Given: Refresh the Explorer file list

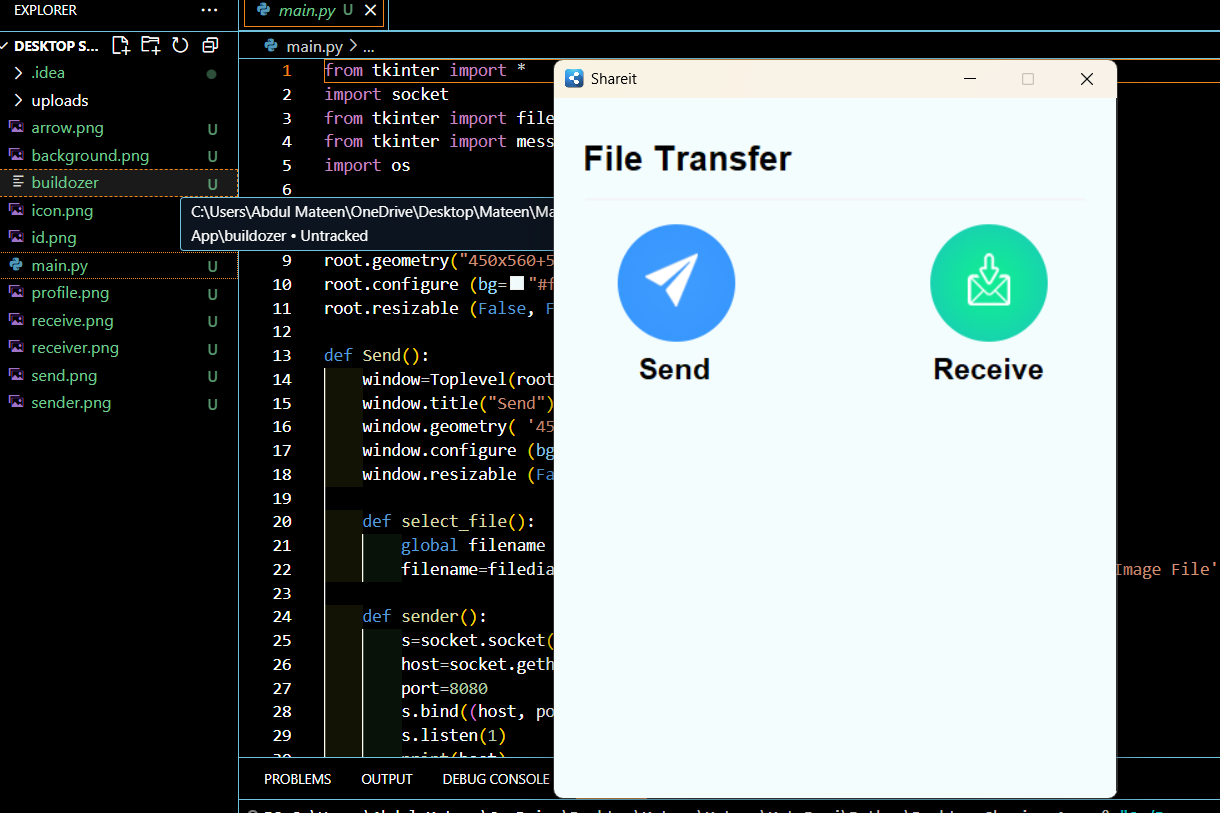Looking at the screenshot, I should tap(180, 45).
